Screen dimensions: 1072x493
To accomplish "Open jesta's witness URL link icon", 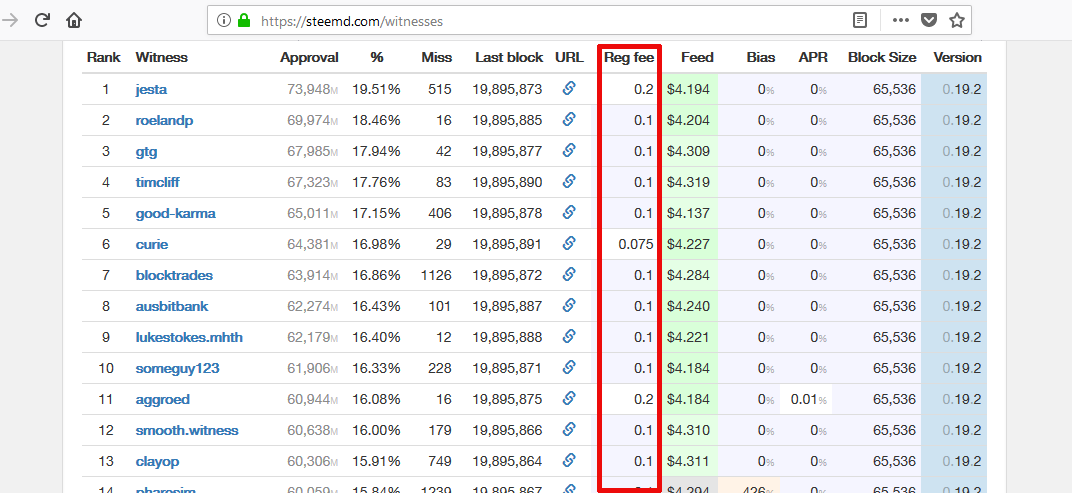I will 569,88.
